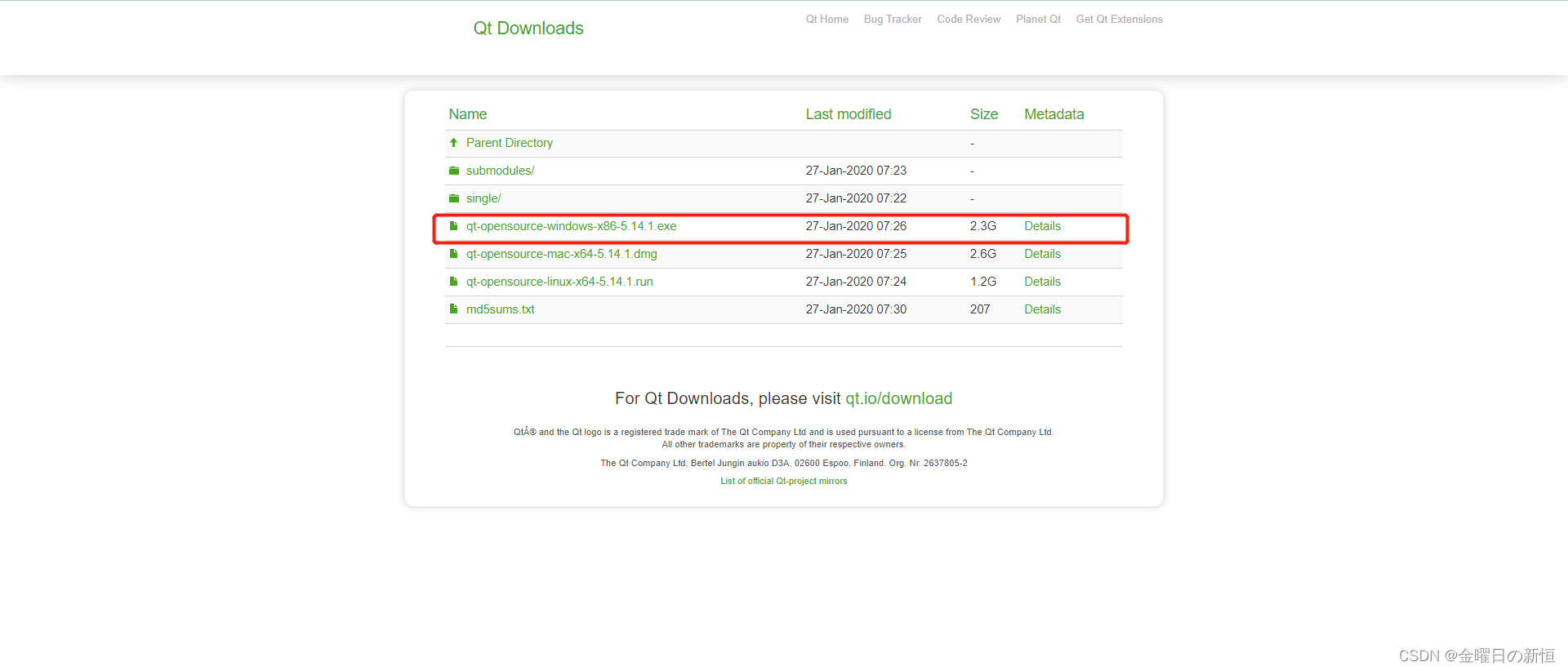
Task: Click the submodules folder icon
Action: (x=454, y=171)
